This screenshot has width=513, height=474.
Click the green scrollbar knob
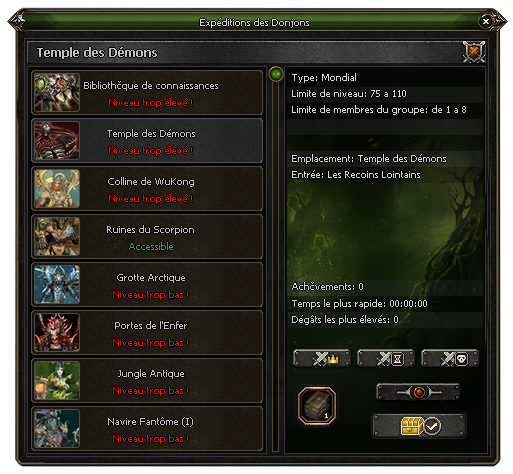tap(276, 74)
